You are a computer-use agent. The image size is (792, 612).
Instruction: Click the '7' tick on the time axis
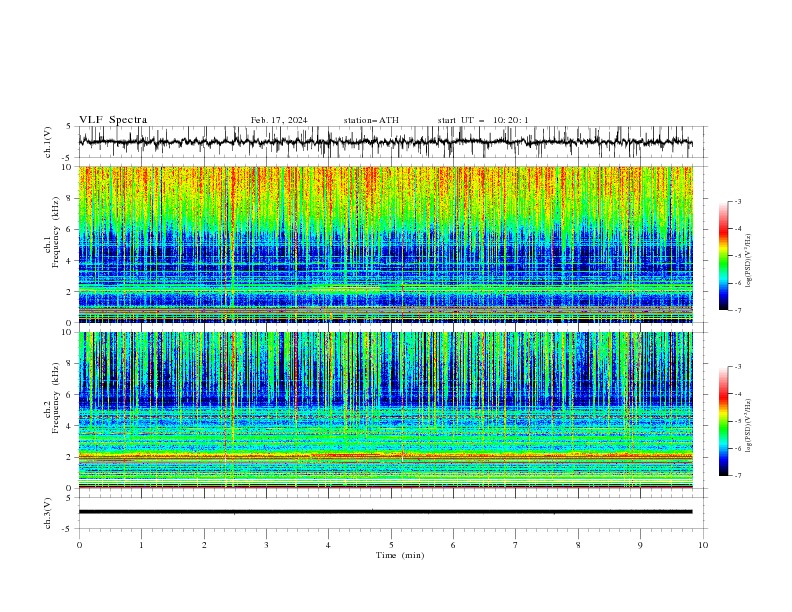(516, 545)
